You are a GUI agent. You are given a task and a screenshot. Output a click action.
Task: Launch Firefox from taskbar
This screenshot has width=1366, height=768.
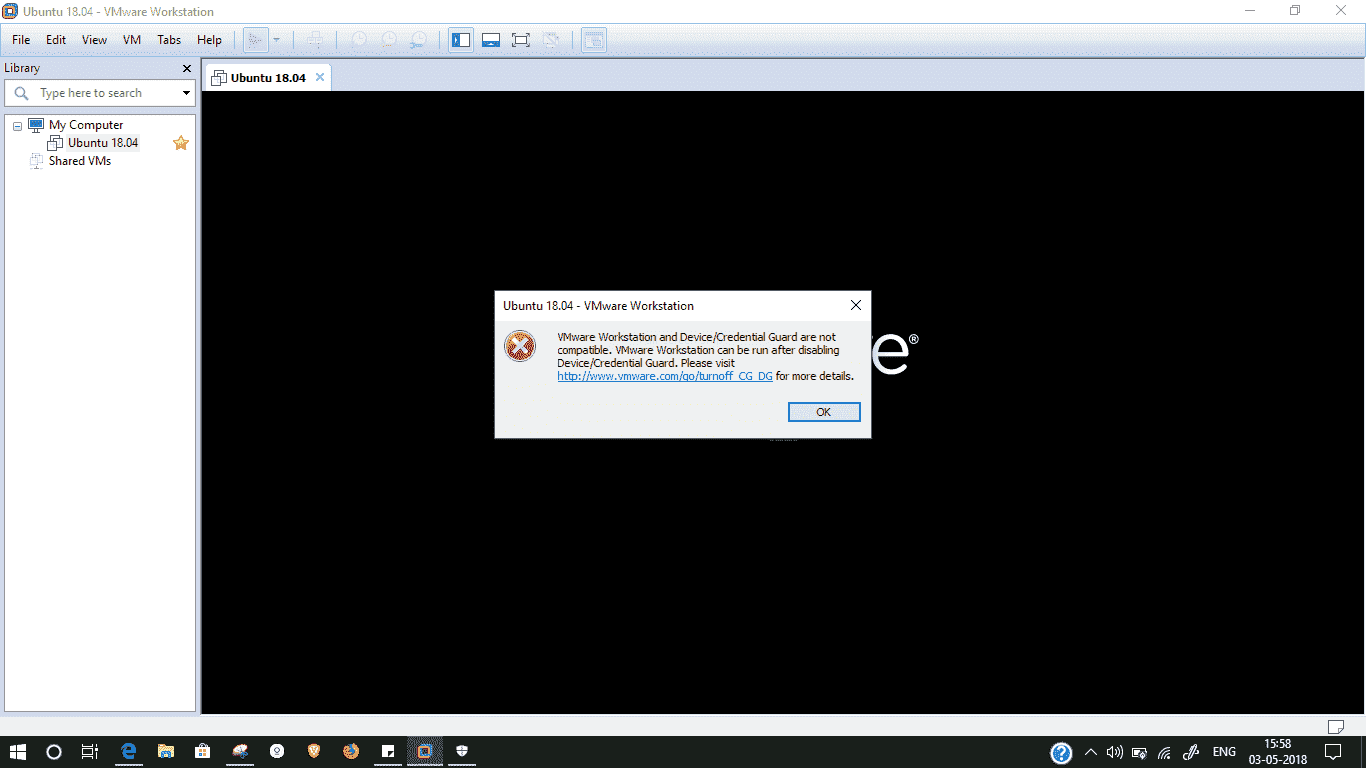point(351,751)
